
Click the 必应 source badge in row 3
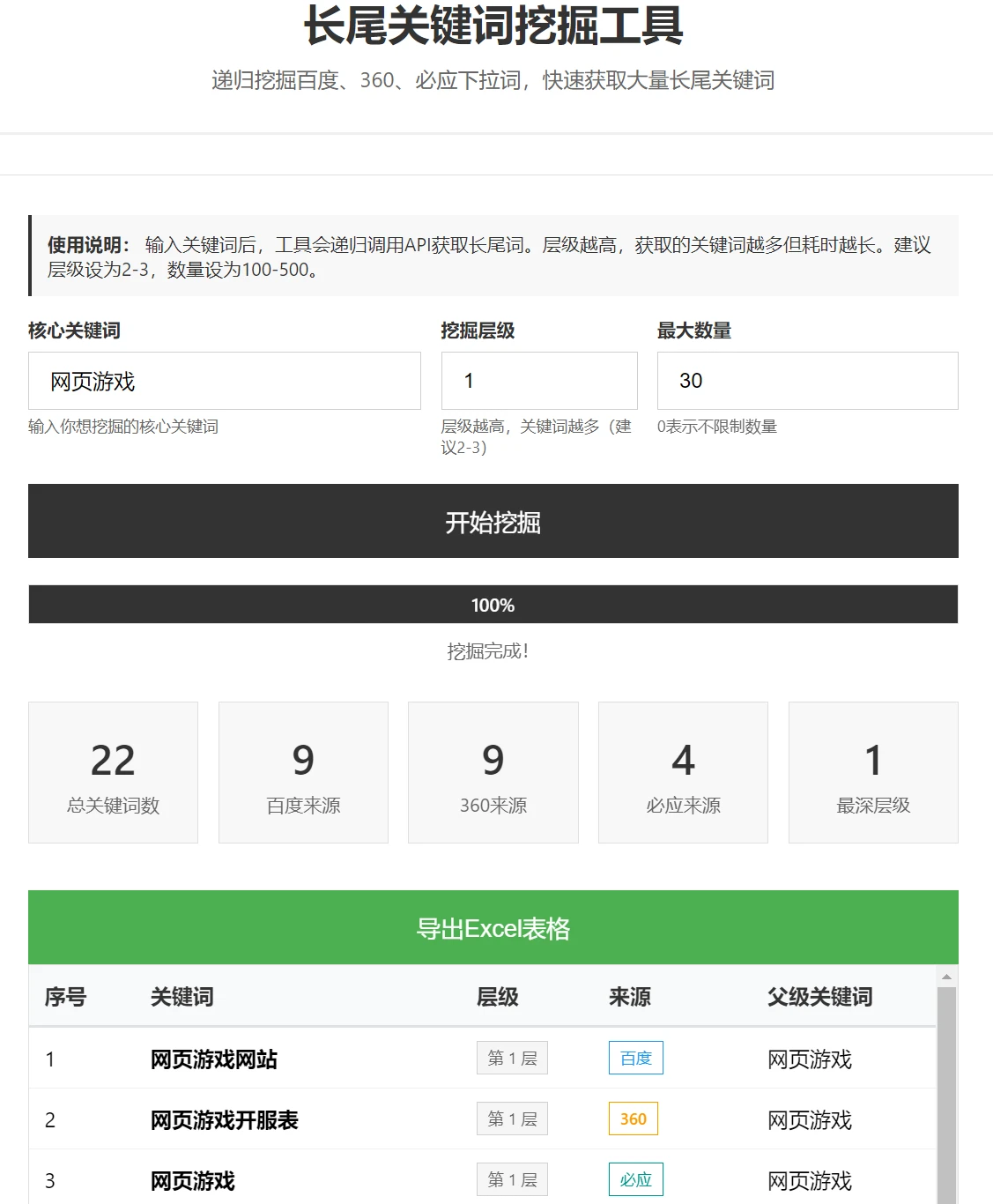click(x=635, y=1179)
